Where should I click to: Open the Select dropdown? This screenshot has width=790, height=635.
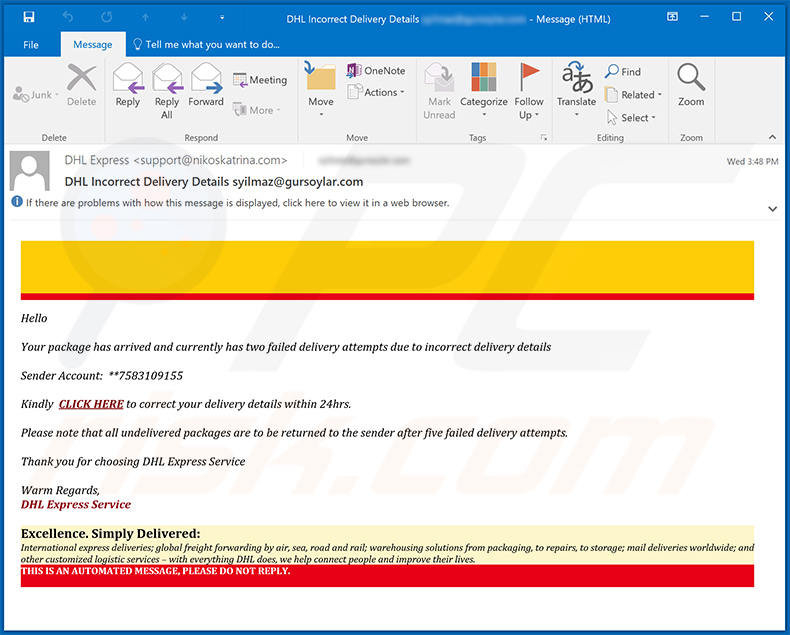click(x=631, y=117)
